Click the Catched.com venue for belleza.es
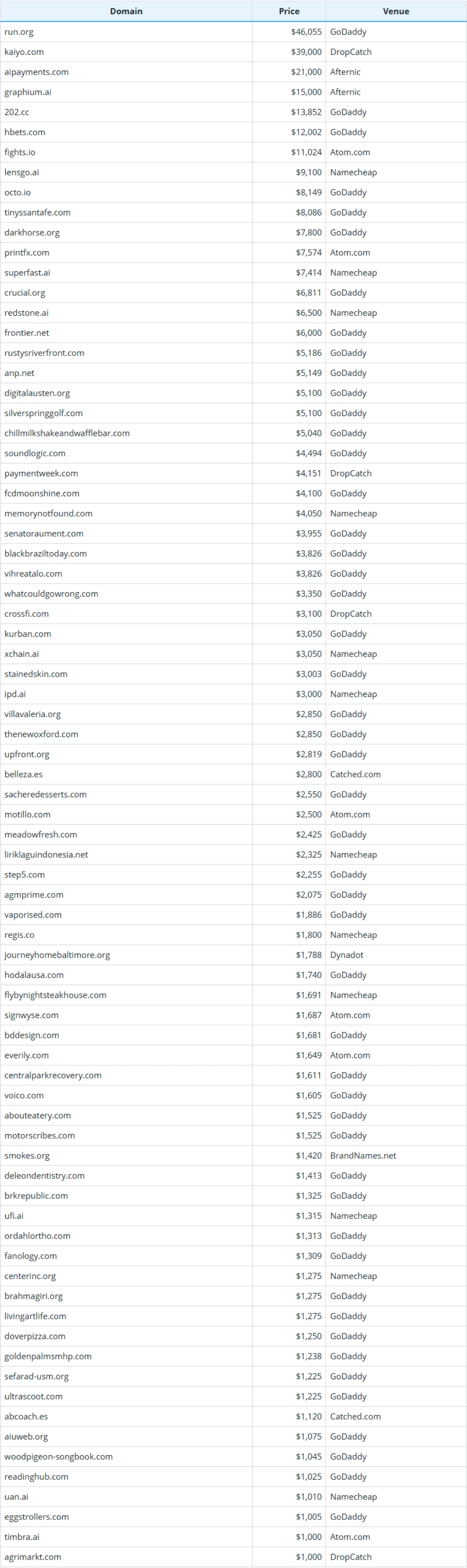 (355, 774)
